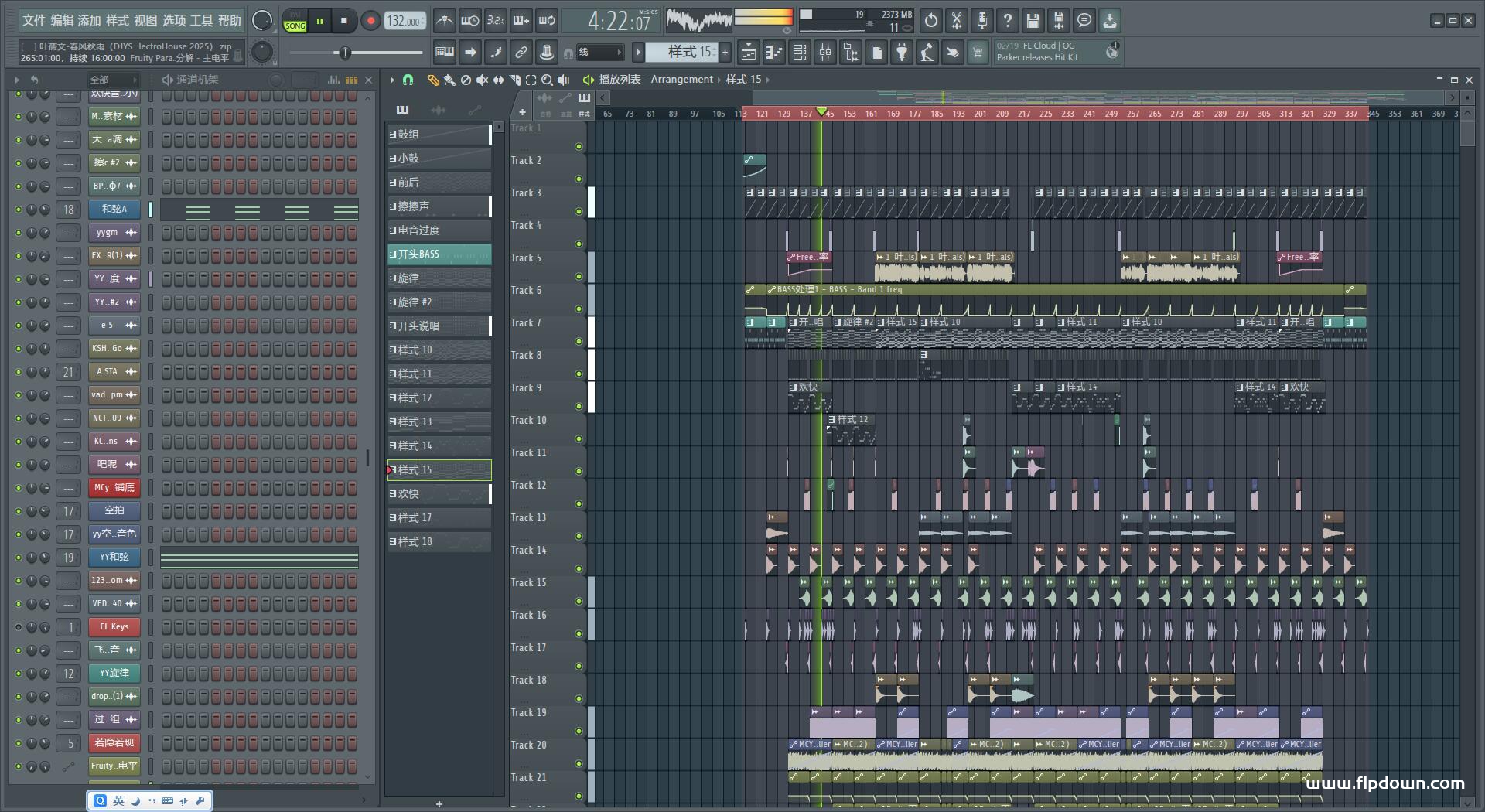Select the playlist slice tool

pos(514,80)
